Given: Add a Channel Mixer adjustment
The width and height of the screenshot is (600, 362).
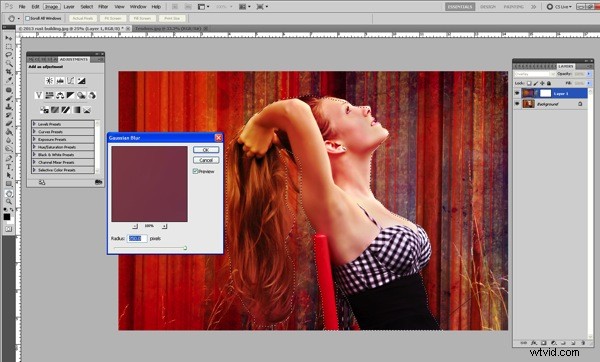Looking at the screenshot, I should (x=92, y=95).
